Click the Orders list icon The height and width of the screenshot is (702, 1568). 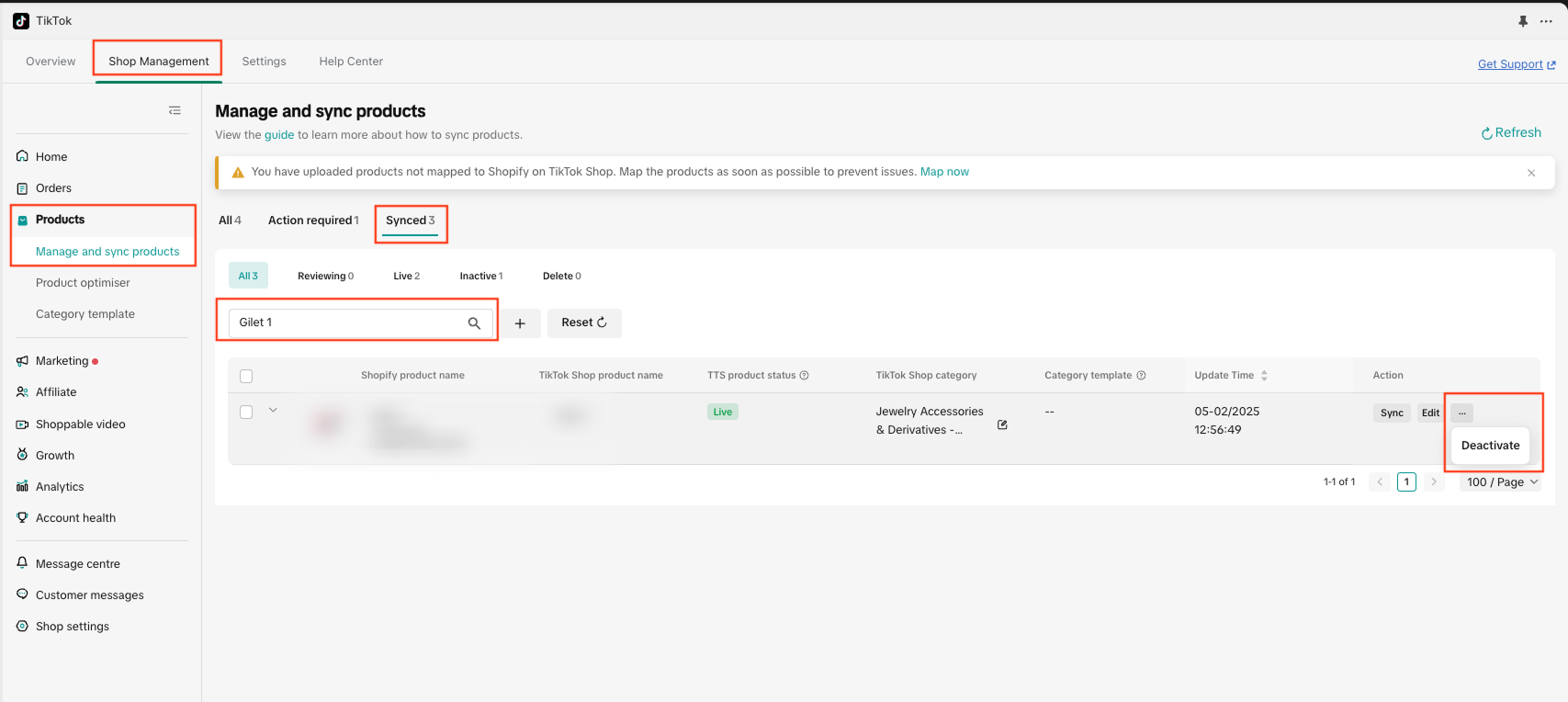click(22, 188)
